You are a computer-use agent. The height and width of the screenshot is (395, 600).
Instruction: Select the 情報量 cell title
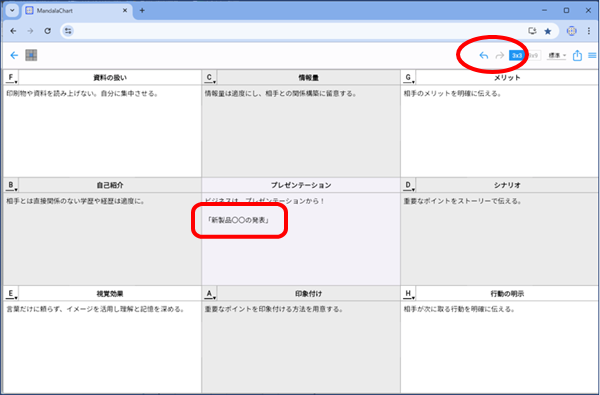point(308,78)
